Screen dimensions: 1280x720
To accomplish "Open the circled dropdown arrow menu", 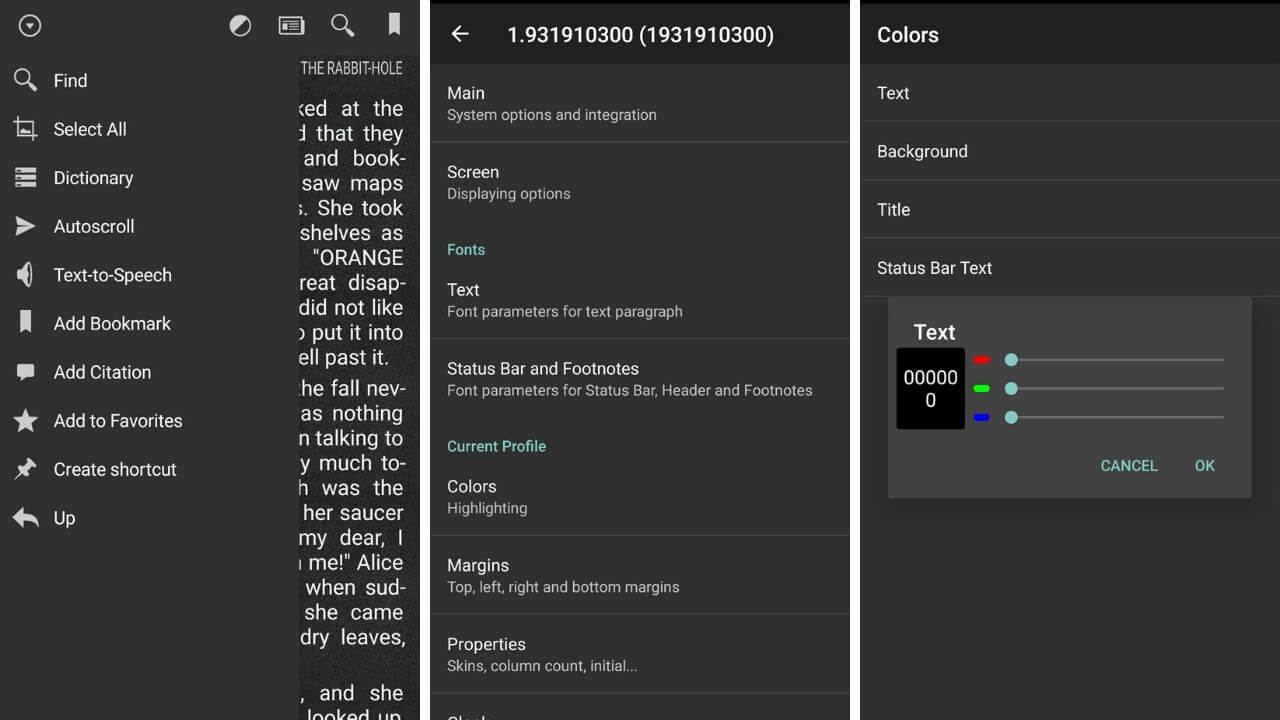I will coord(30,26).
